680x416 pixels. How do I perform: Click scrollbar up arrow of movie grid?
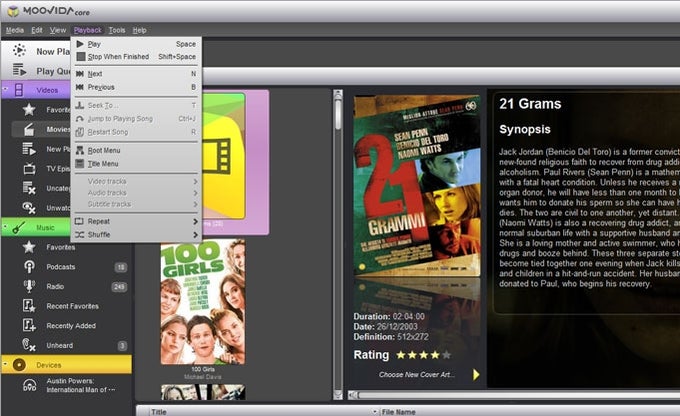click(338, 93)
